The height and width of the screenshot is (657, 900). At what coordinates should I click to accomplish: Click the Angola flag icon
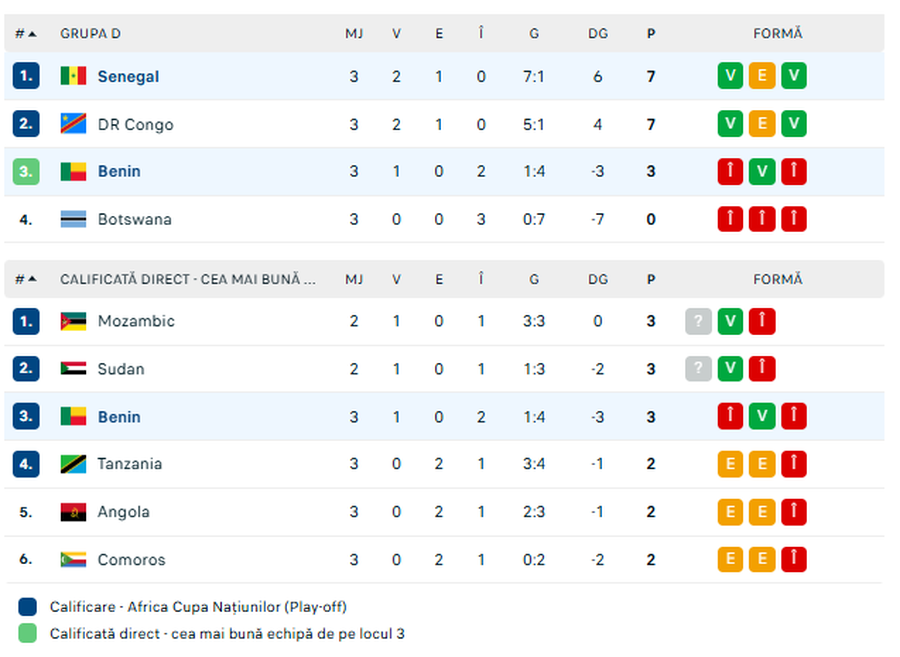[x=73, y=512]
